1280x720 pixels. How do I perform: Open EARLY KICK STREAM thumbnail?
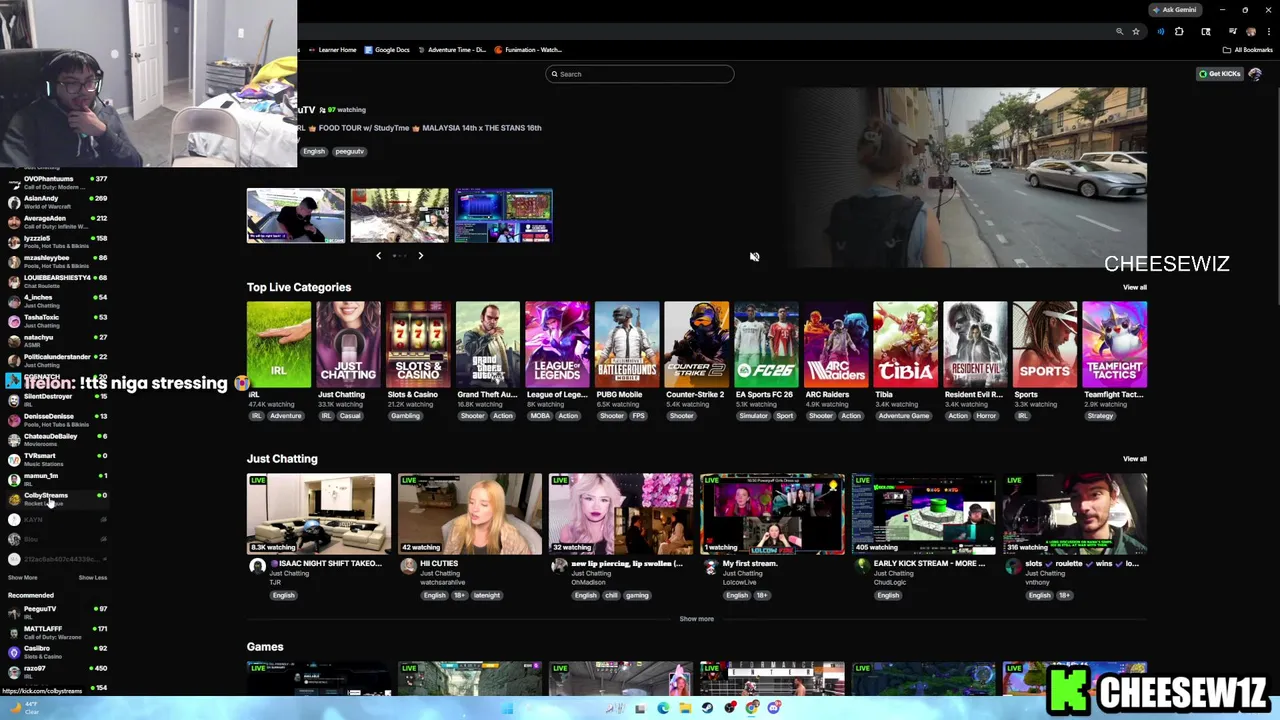pos(924,514)
